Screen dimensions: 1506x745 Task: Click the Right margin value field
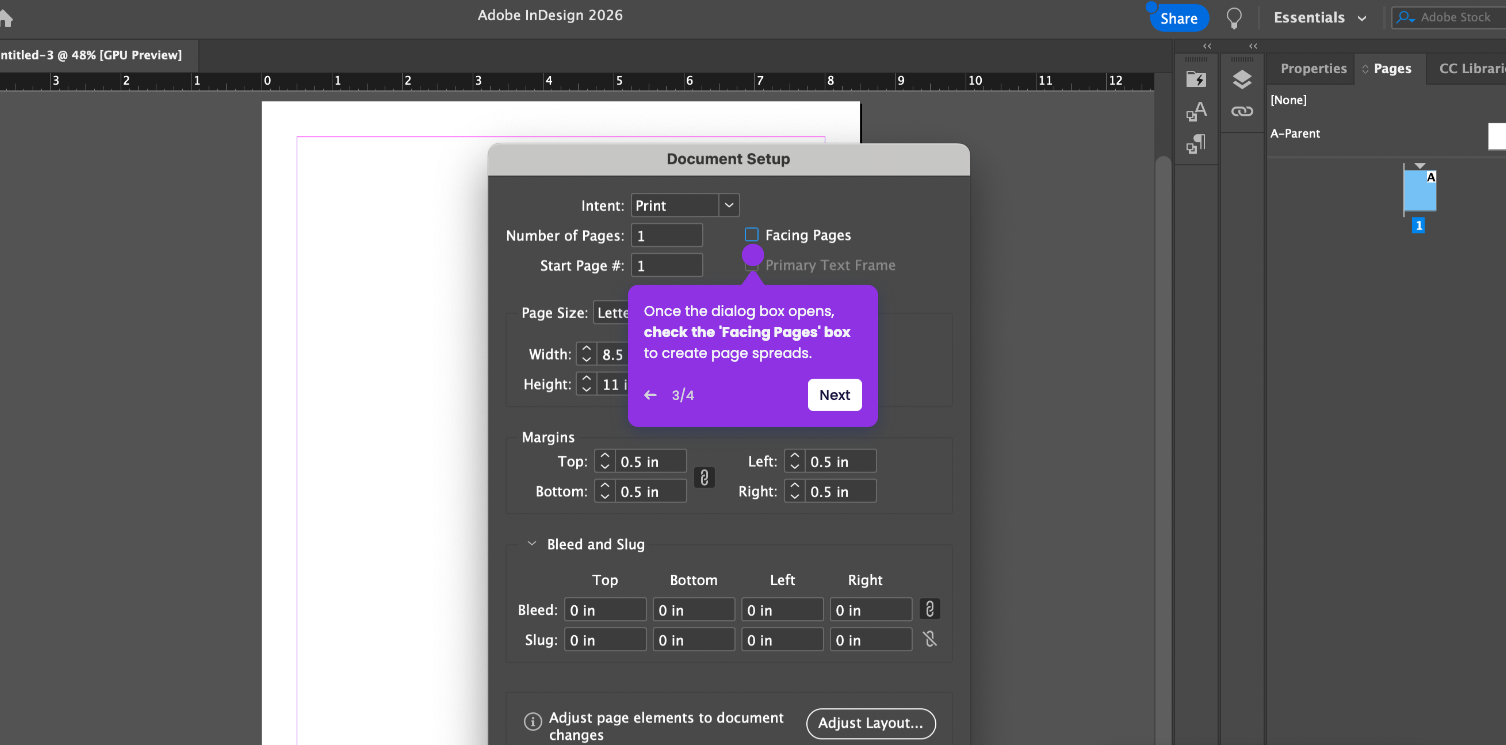pyautogui.click(x=841, y=491)
